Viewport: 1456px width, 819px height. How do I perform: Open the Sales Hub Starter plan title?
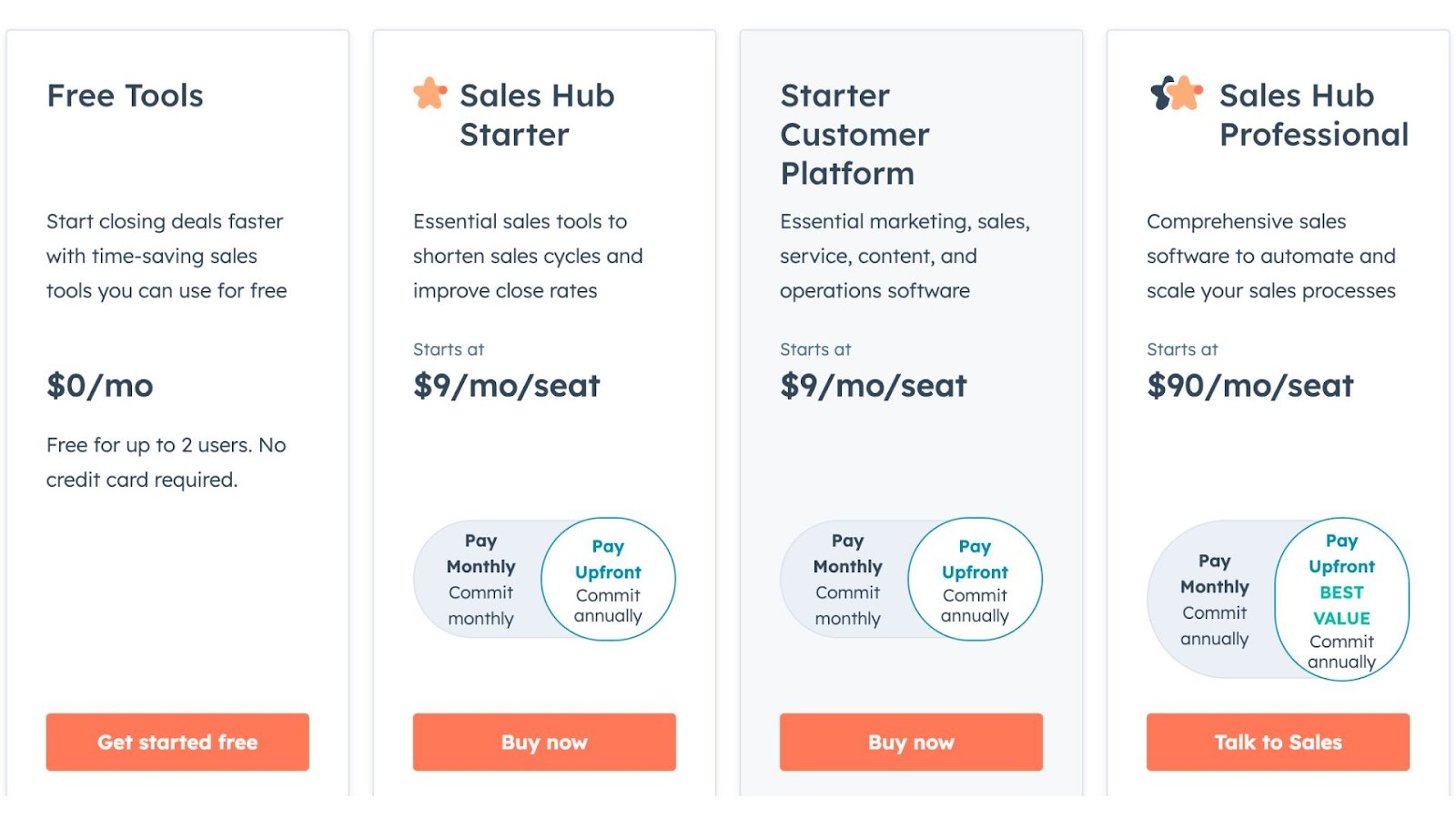click(x=537, y=115)
